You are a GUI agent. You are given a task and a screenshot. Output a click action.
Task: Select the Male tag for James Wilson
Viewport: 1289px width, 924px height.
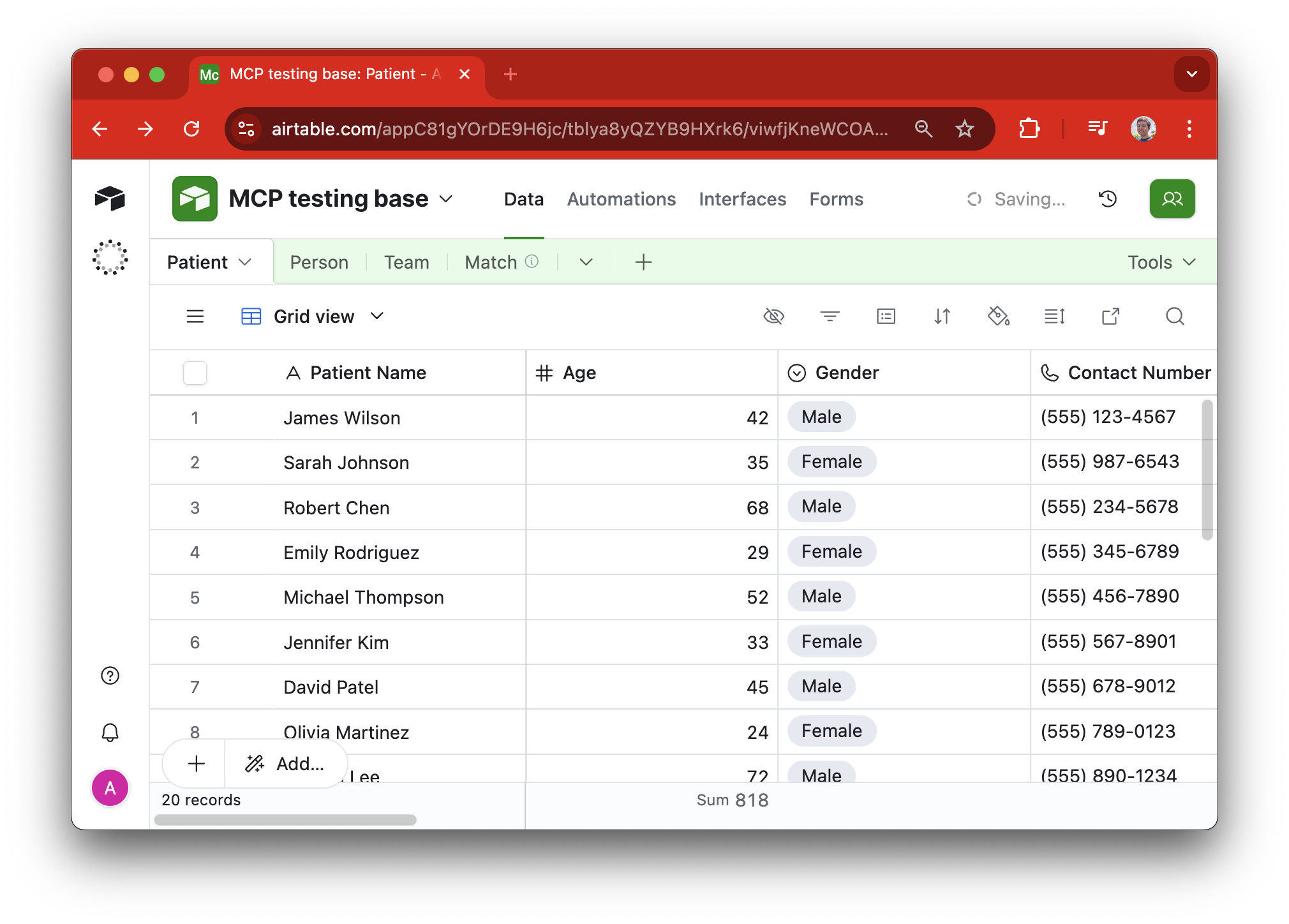point(821,417)
